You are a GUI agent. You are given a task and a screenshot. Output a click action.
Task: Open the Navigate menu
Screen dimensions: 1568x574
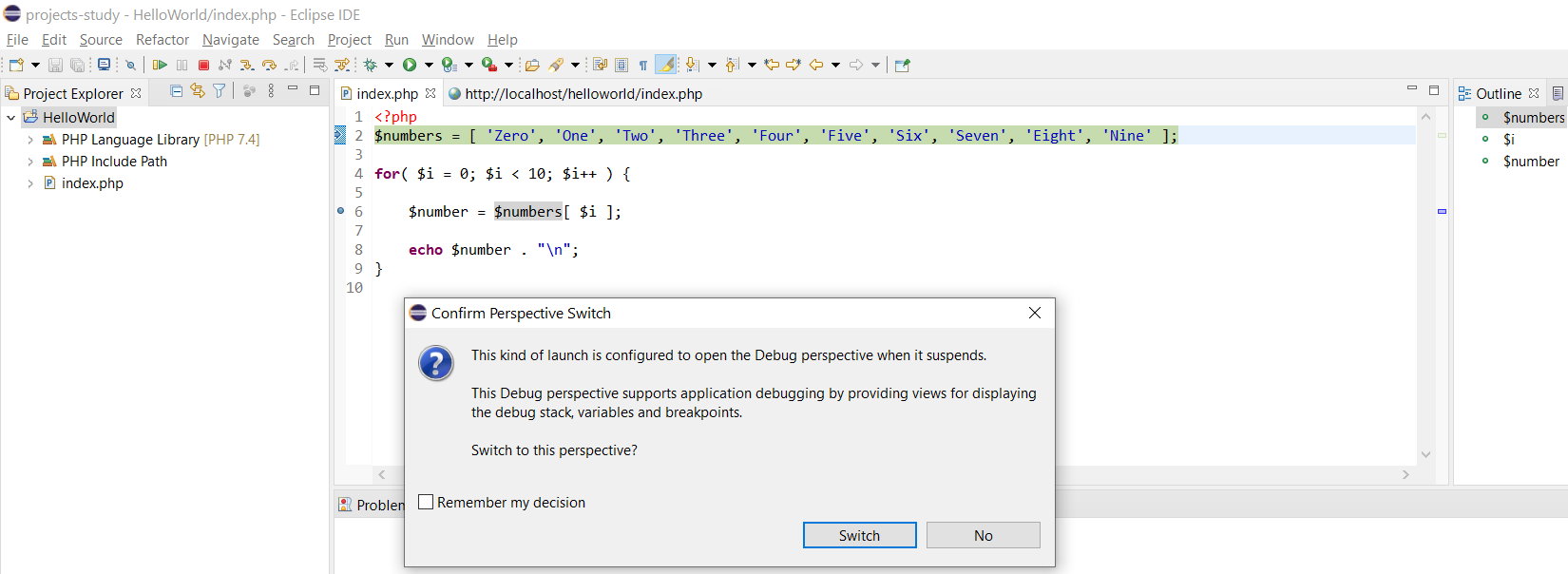pyautogui.click(x=231, y=39)
